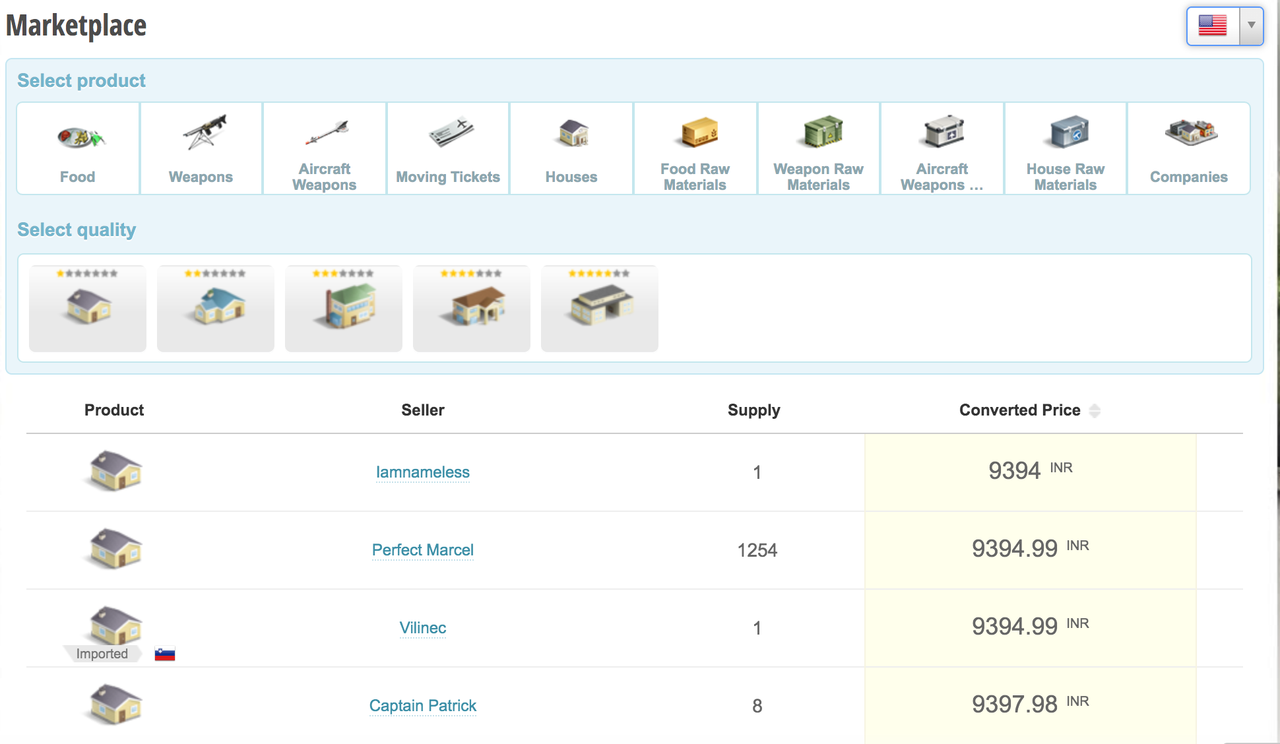Pick the Aircraft Weapons raw materials category
The height and width of the screenshot is (744, 1280).
(x=942, y=148)
